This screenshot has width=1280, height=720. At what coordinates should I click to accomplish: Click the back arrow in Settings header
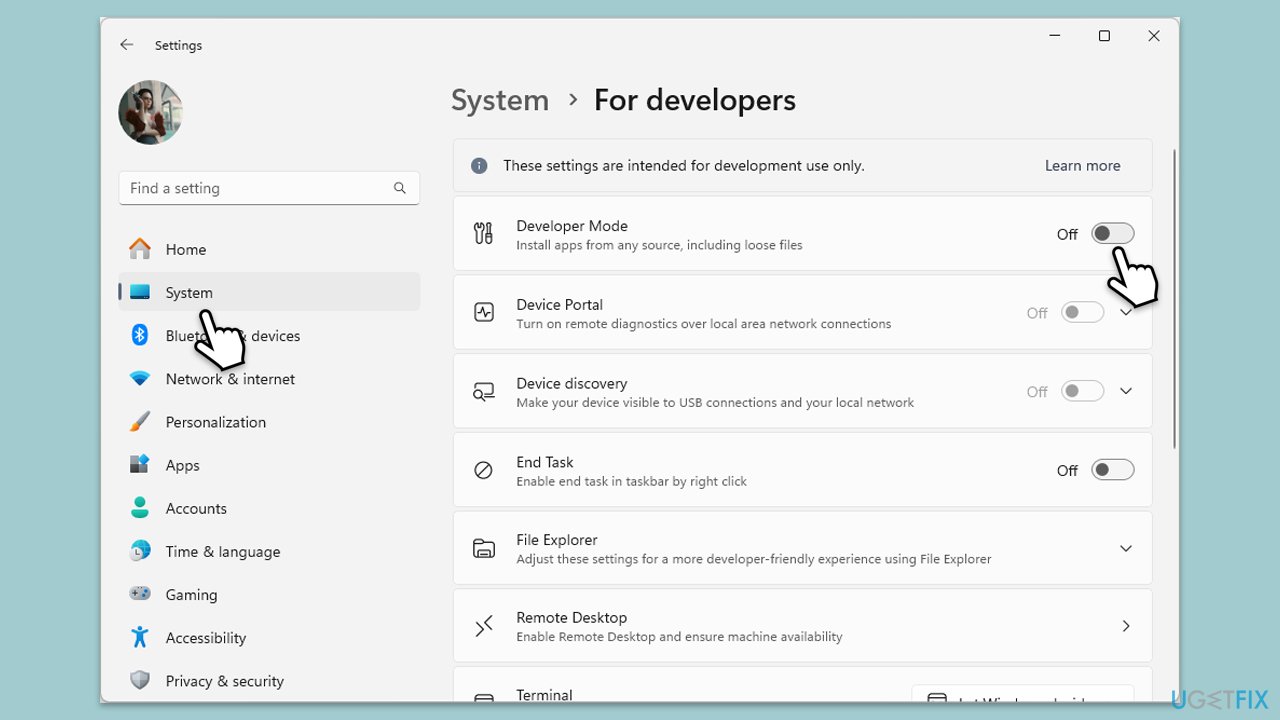pyautogui.click(x=126, y=45)
